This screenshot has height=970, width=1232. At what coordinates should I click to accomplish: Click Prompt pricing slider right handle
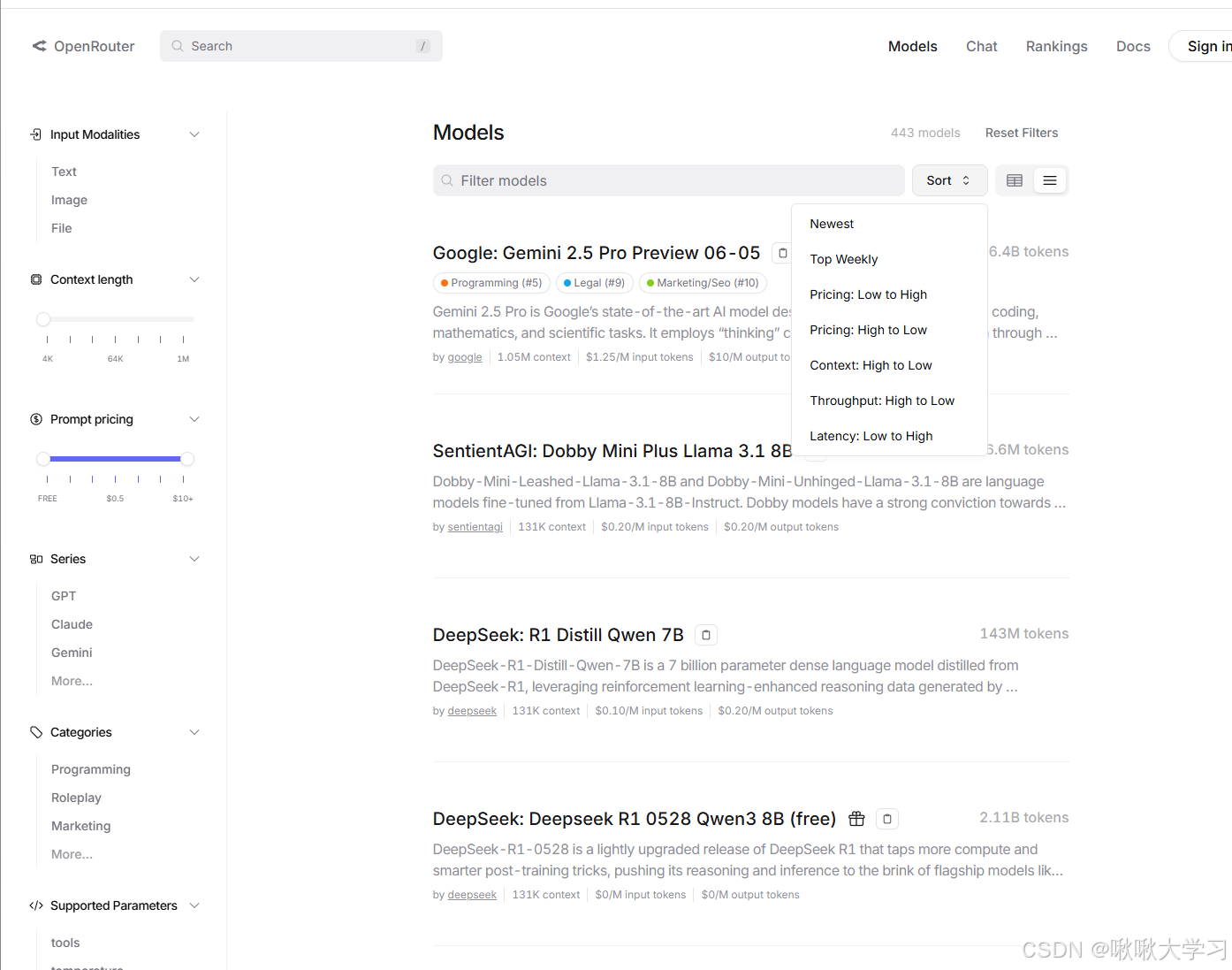[187, 459]
